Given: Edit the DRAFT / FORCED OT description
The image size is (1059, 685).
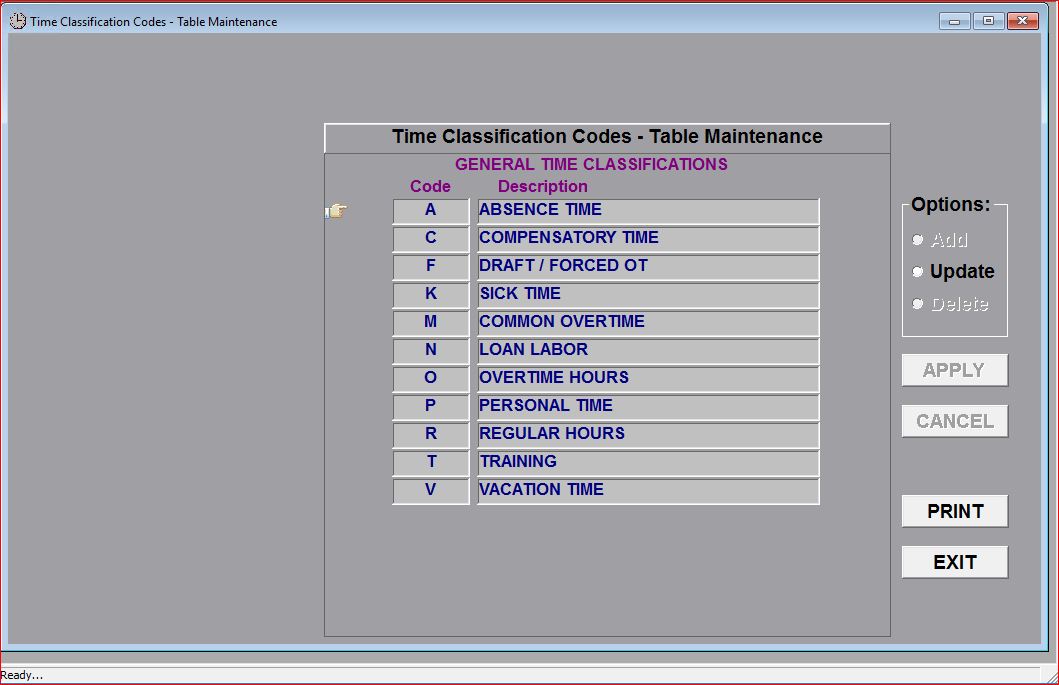Looking at the screenshot, I should 647,266.
